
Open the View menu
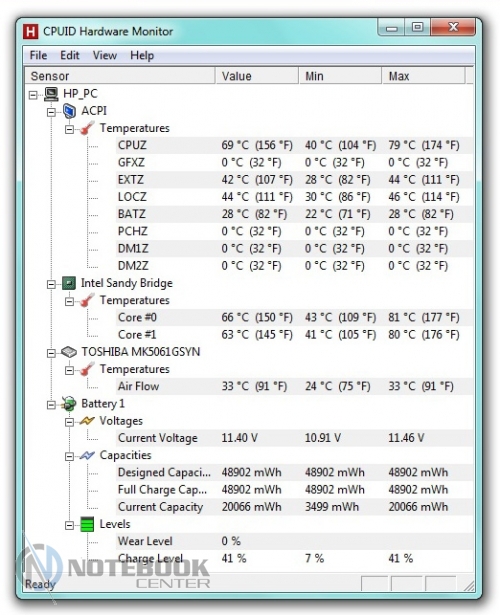coord(105,55)
